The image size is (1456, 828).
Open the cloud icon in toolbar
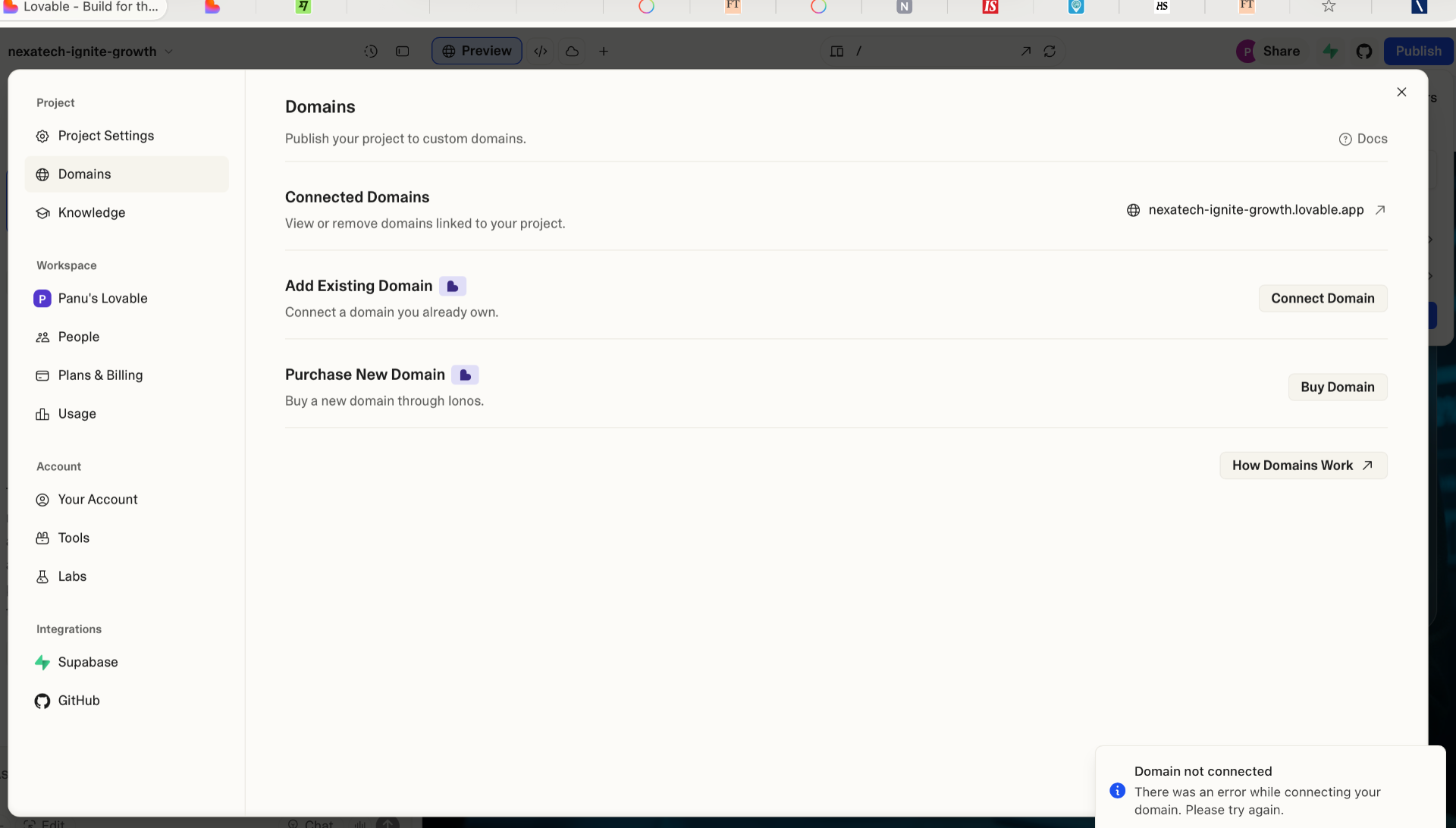573,52
